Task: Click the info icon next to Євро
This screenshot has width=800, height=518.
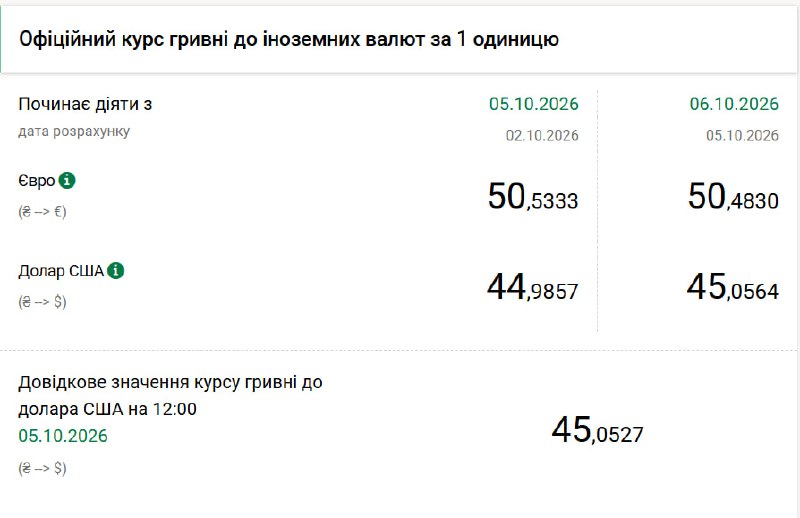Action: 67,181
